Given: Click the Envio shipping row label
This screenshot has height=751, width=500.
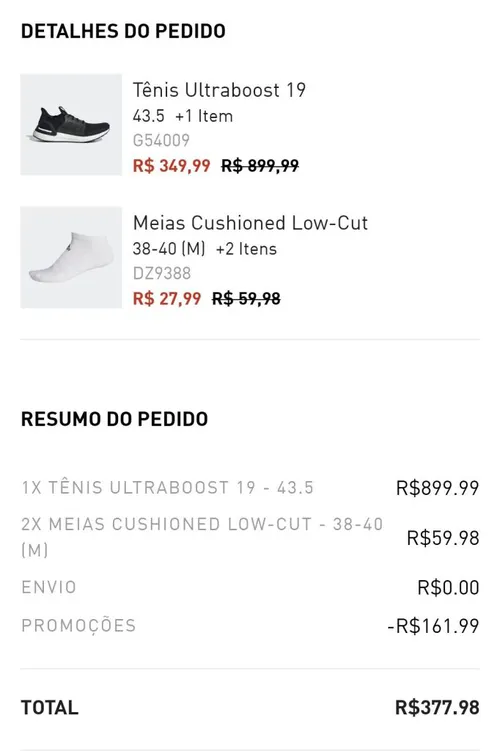Looking at the screenshot, I should point(49,587).
